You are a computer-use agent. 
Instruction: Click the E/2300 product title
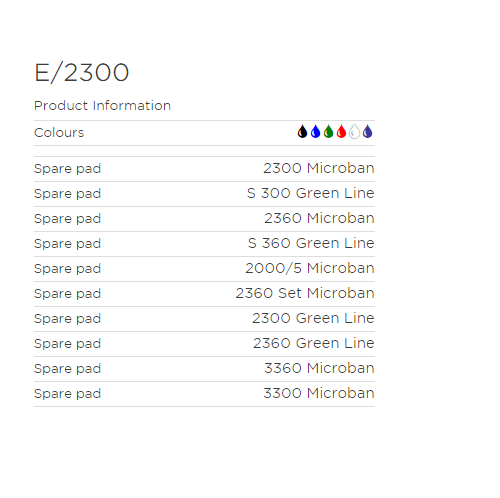[82, 73]
